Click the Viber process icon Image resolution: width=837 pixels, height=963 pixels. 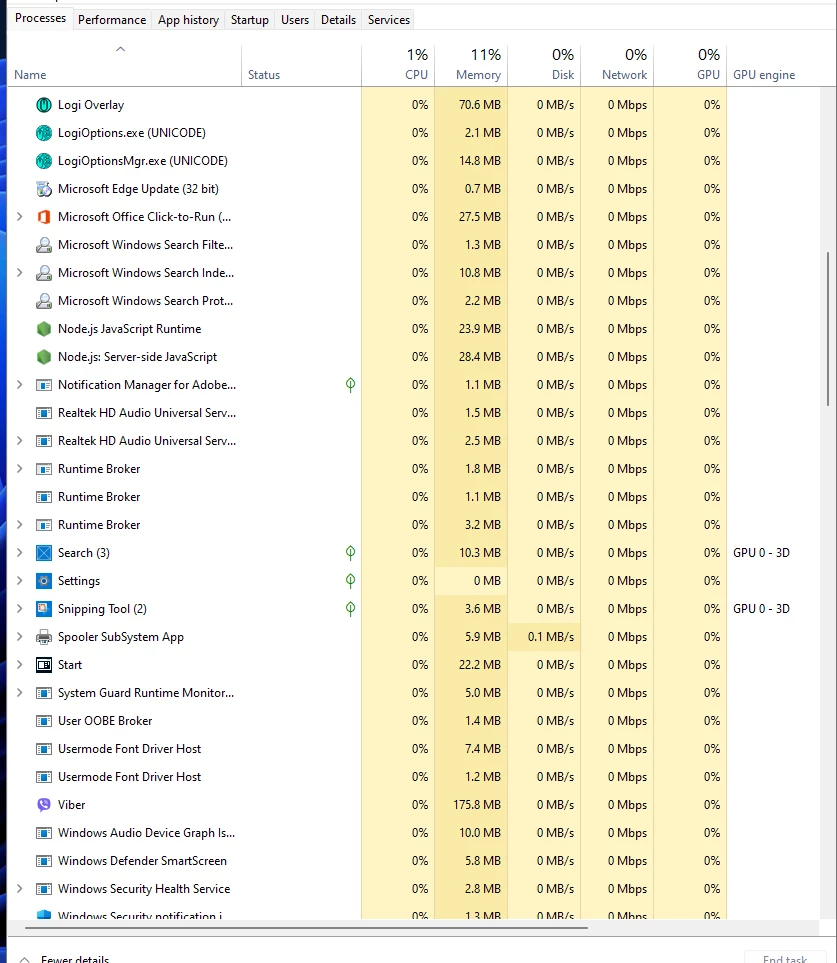pyautogui.click(x=44, y=805)
